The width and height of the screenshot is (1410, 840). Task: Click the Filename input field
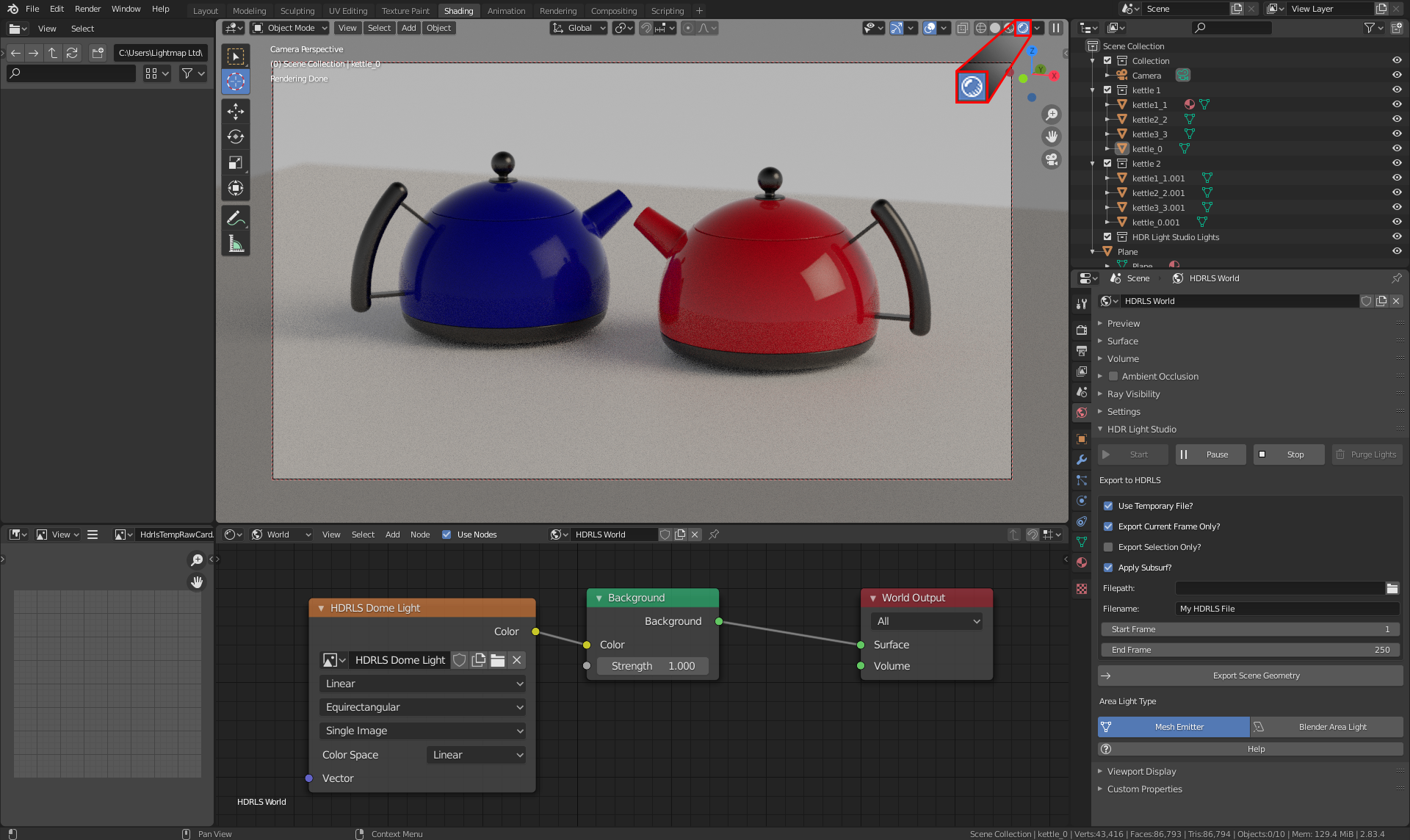pos(1287,609)
